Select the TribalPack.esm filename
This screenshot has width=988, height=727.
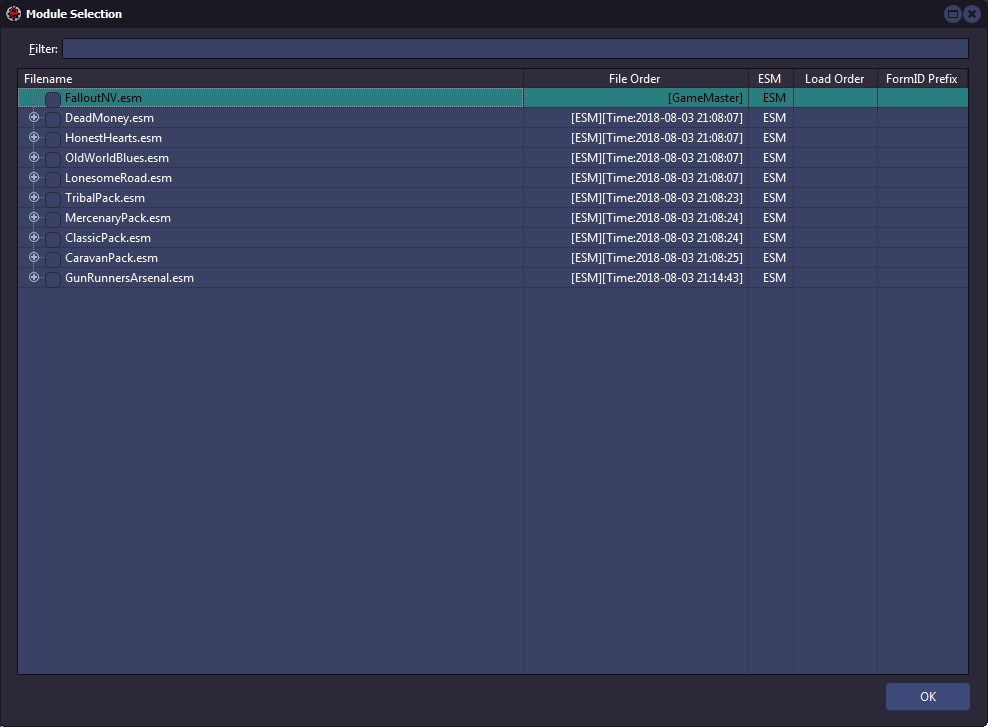105,198
